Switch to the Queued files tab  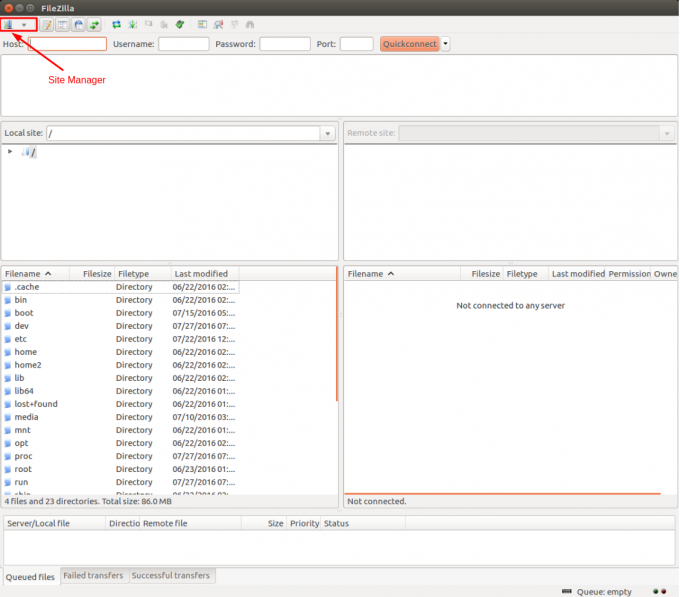point(30,577)
